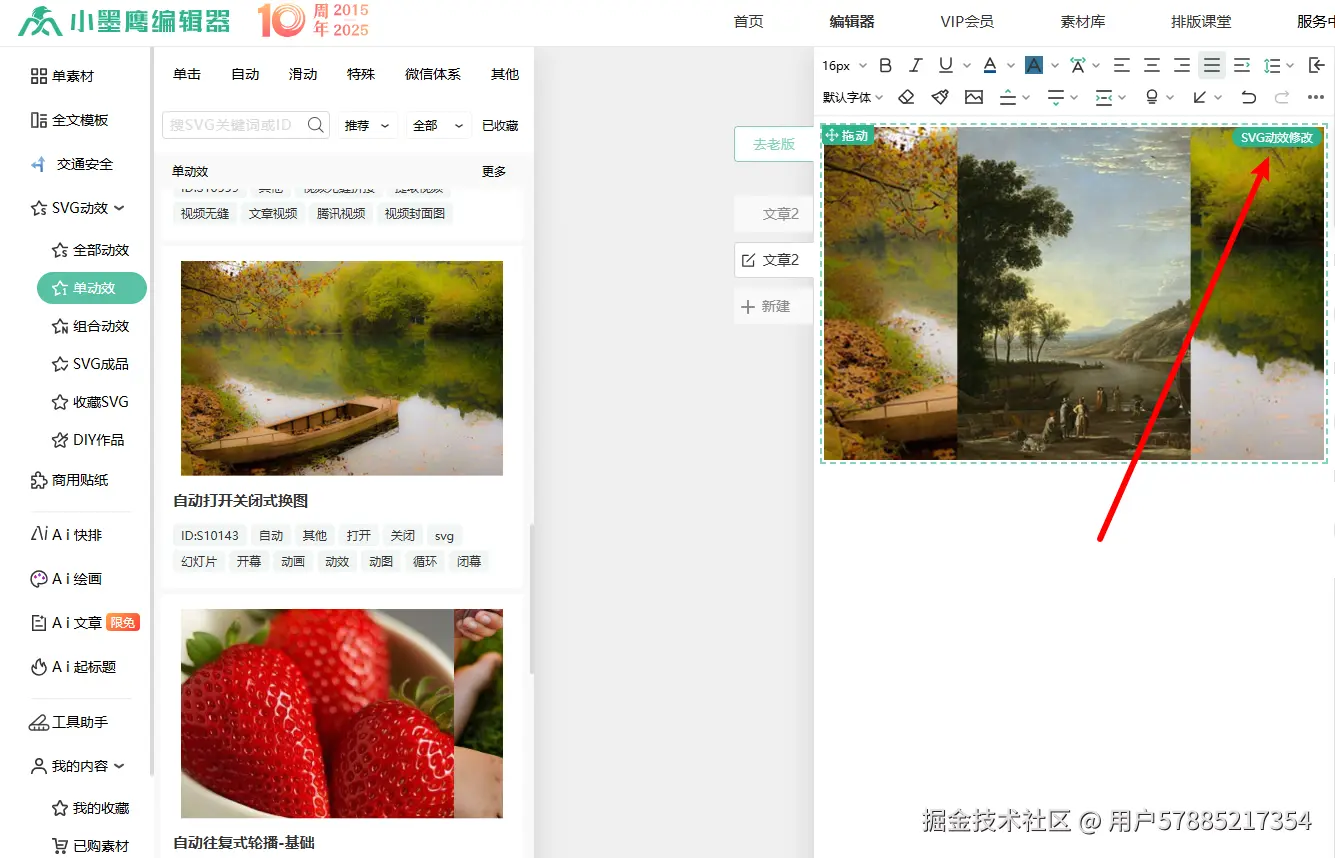The height and width of the screenshot is (858, 1335).
Task: Switch to the 特殊 tab
Action: pyautogui.click(x=361, y=74)
